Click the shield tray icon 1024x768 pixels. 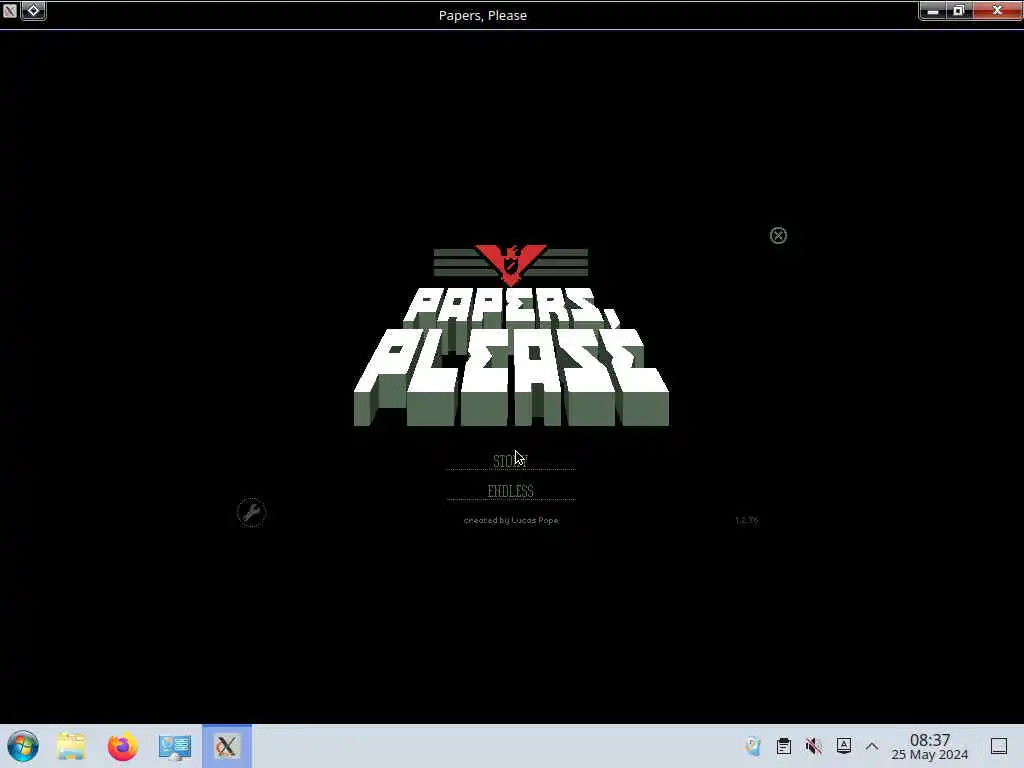point(754,746)
